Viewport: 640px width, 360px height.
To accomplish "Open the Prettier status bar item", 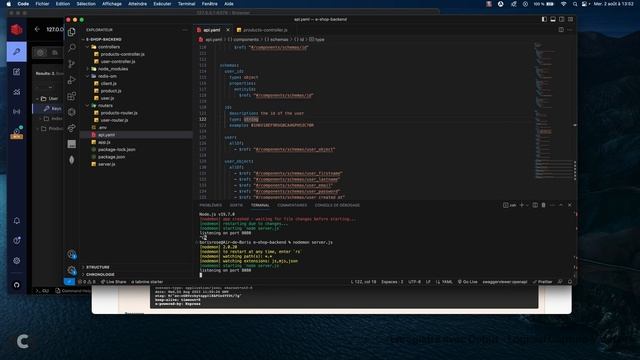I will click(x=542, y=282).
